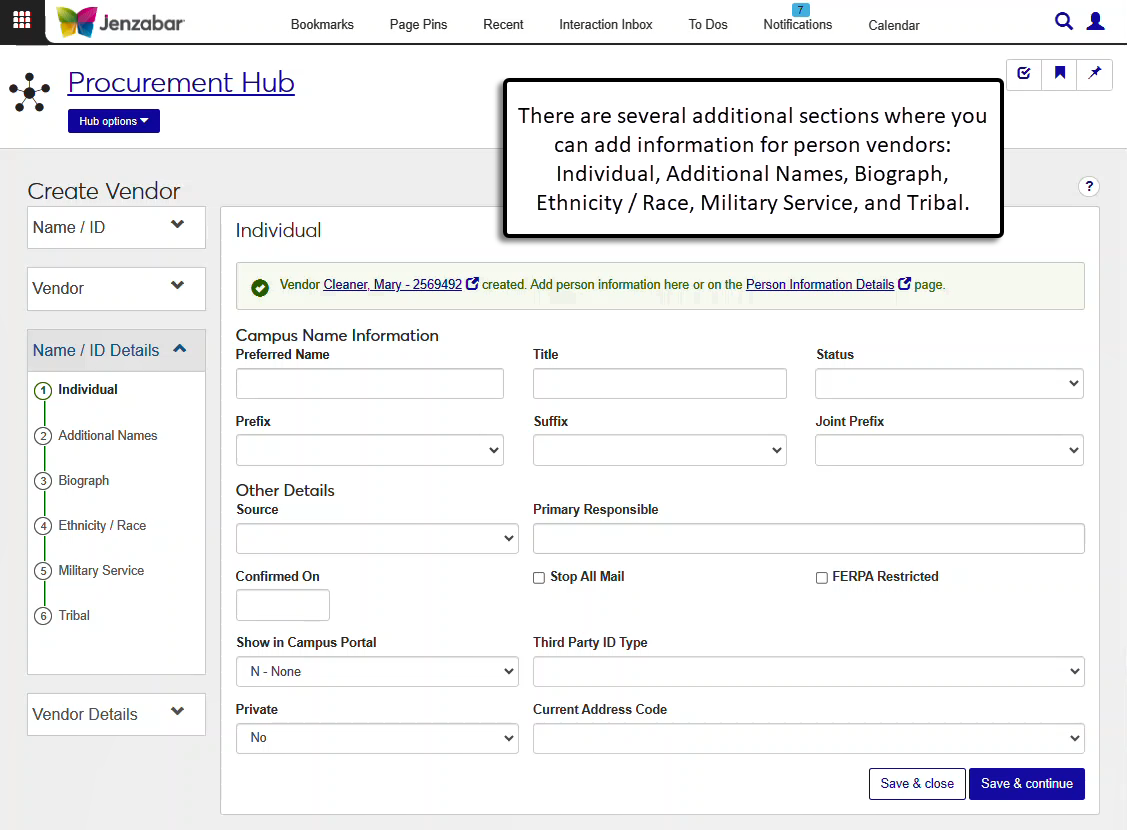Open the Person Information Details link
The image size is (1127, 830).
[820, 284]
